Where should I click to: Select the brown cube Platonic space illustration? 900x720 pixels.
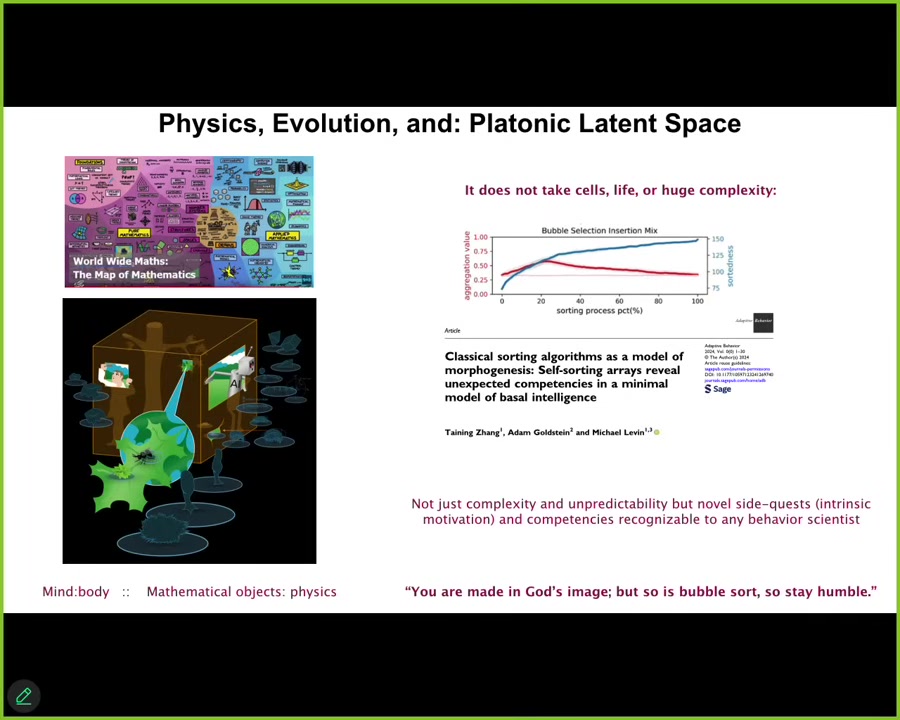pos(189,430)
